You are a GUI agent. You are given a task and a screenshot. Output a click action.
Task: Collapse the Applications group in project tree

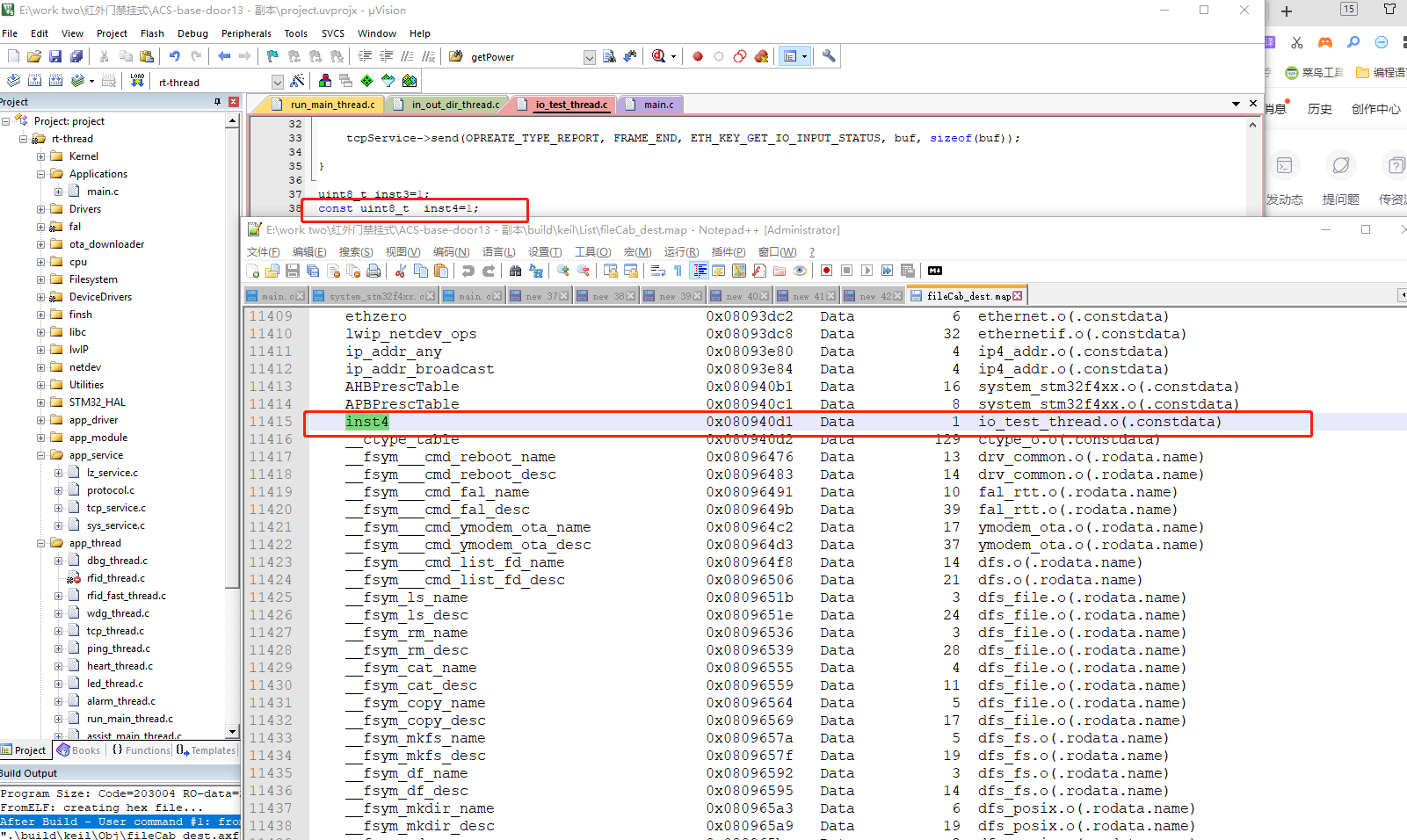point(40,174)
